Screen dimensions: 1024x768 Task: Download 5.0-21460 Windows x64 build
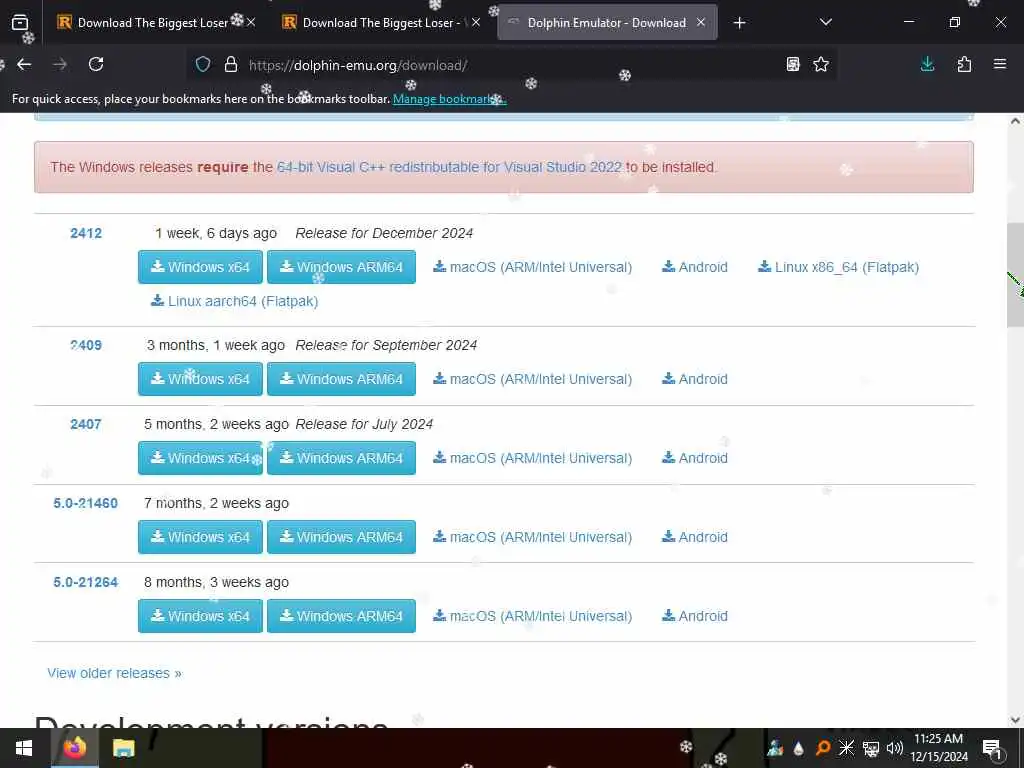pyautogui.click(x=200, y=537)
